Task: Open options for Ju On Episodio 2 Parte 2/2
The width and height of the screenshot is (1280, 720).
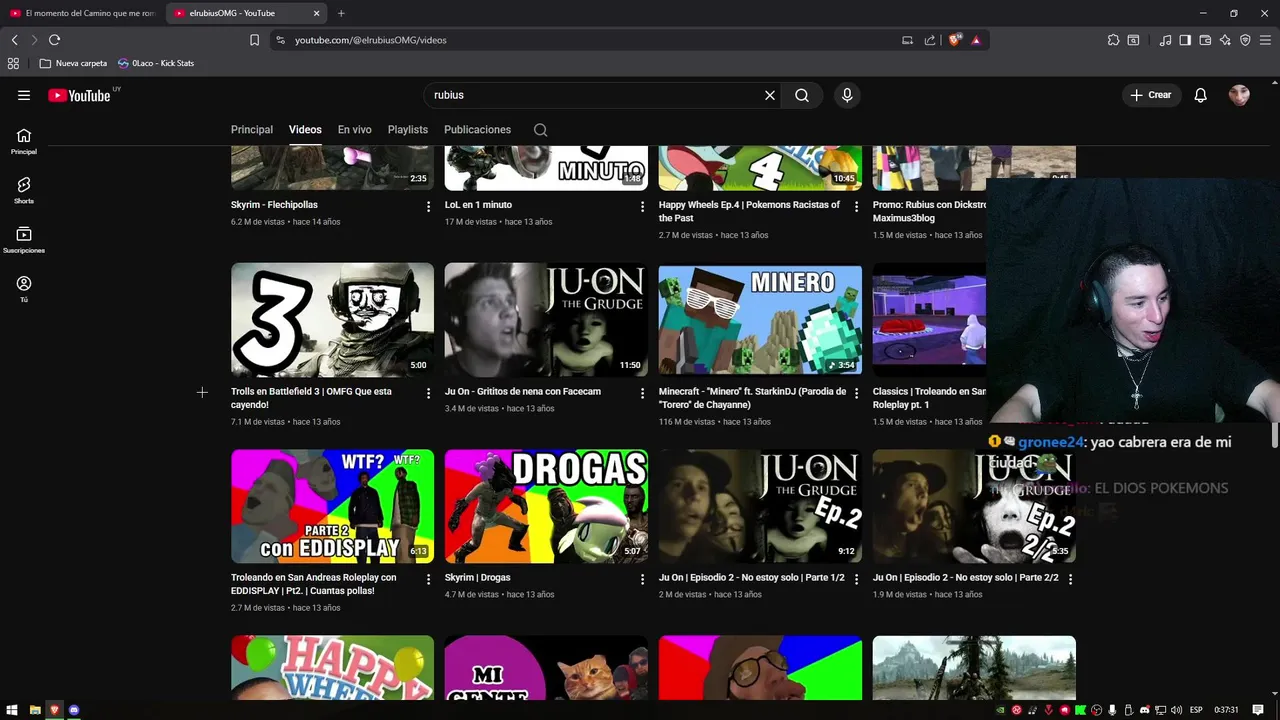Action: (1070, 579)
